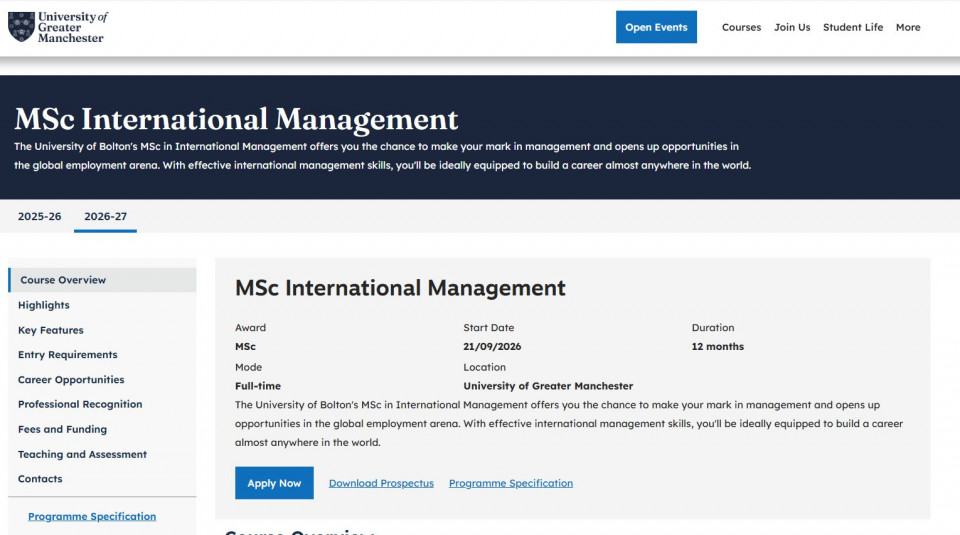Navigate to Professional Recognition section
960x535 pixels.
pyautogui.click(x=80, y=405)
